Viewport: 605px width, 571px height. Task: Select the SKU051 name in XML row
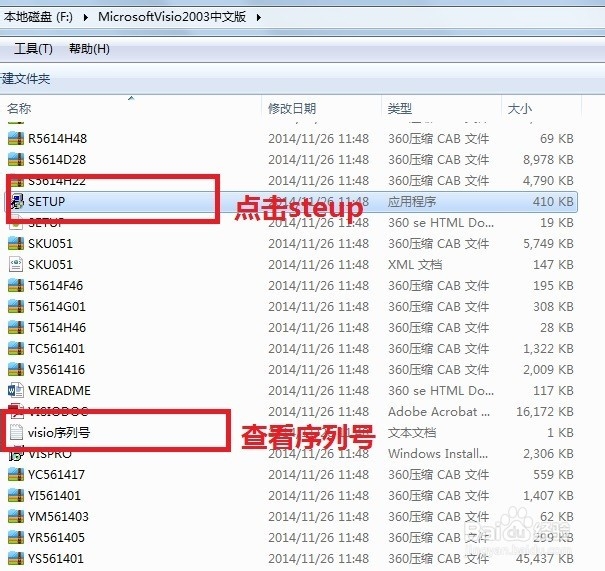[x=50, y=264]
